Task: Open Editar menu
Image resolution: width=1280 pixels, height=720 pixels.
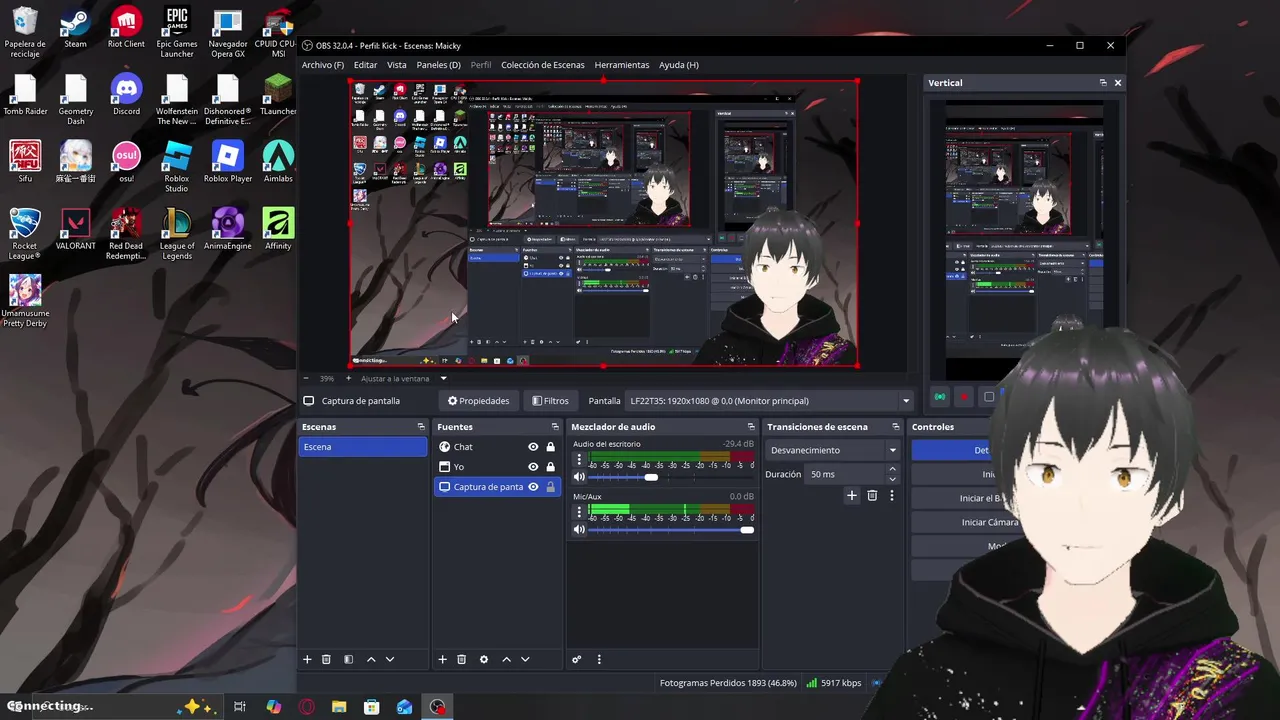Action: (365, 65)
